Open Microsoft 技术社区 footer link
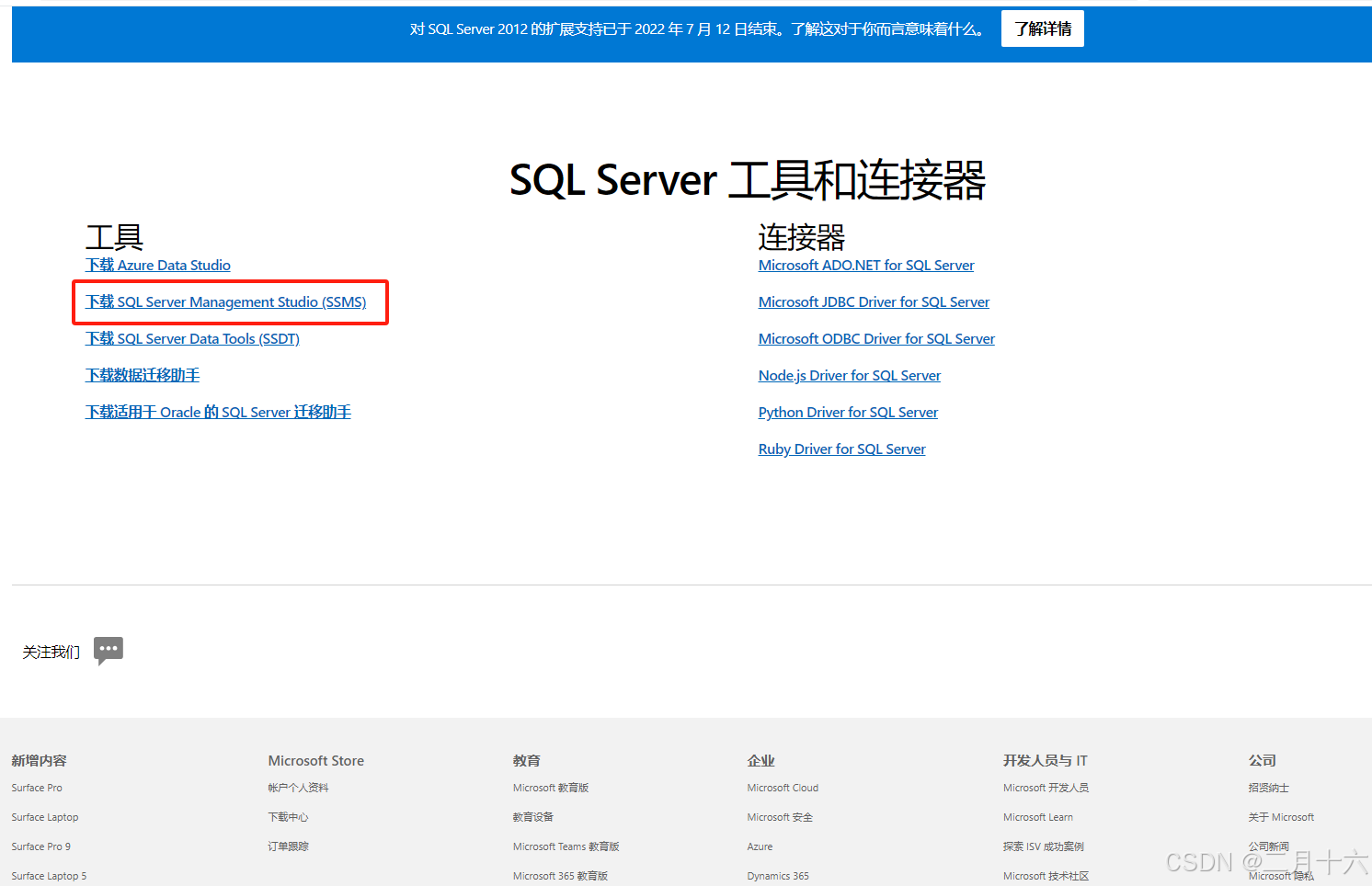The width and height of the screenshot is (1372, 886). click(x=1046, y=876)
